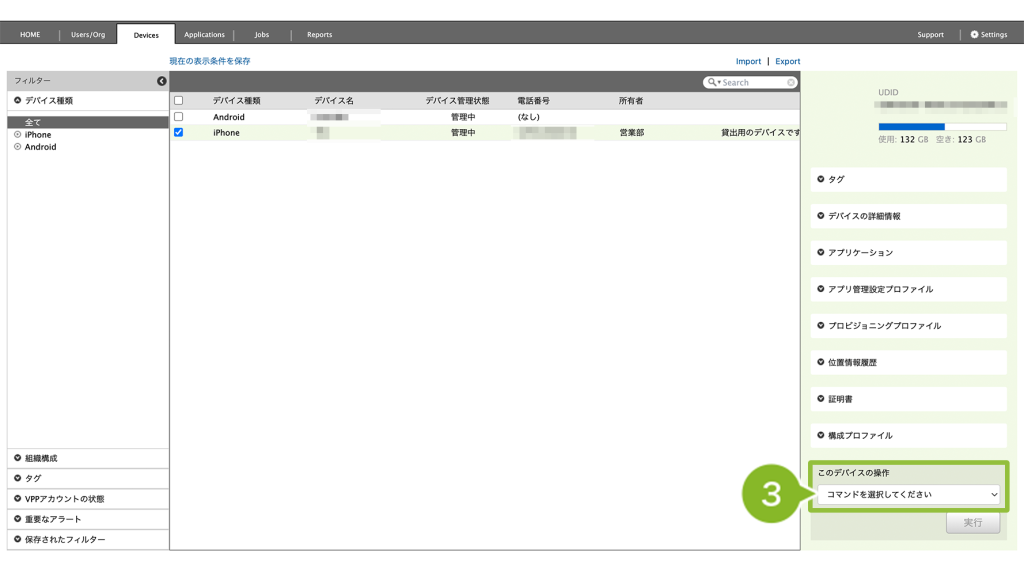Sort by デバイス管理状態 column header
The width and height of the screenshot is (1024, 576).
pos(457,101)
